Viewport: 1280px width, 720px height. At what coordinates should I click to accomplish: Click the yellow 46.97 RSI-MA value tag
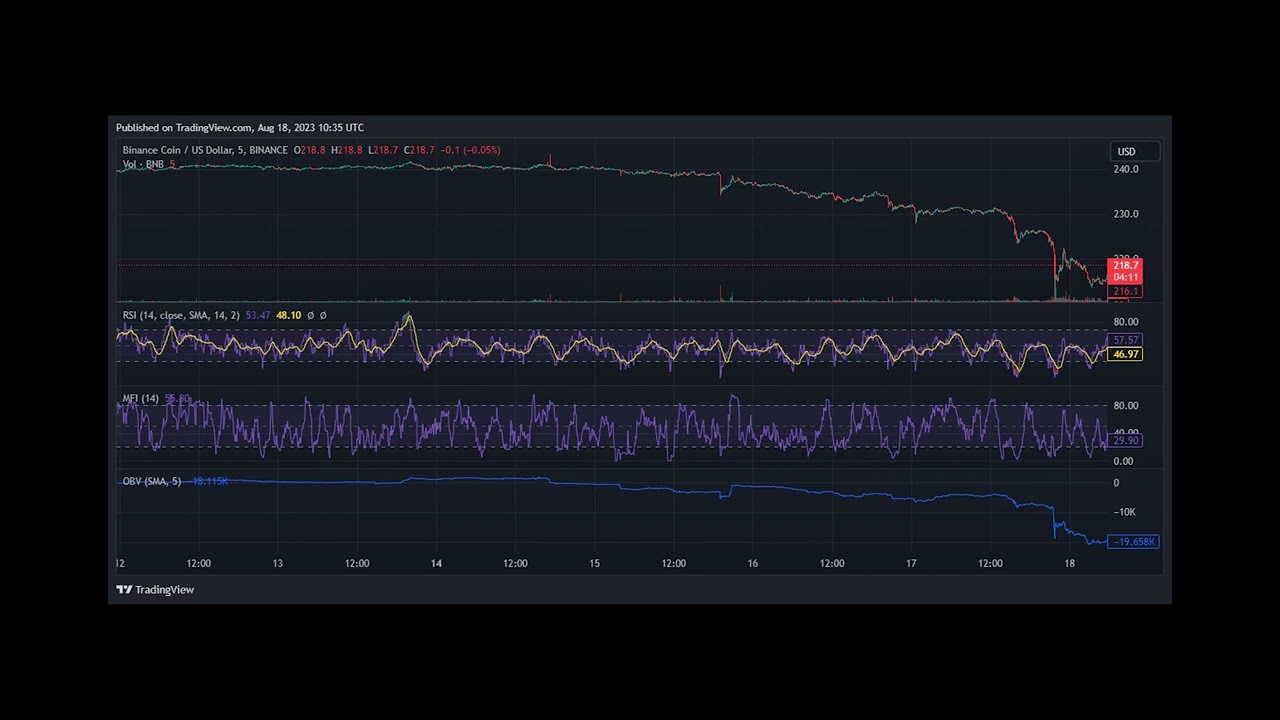[x=1125, y=354]
